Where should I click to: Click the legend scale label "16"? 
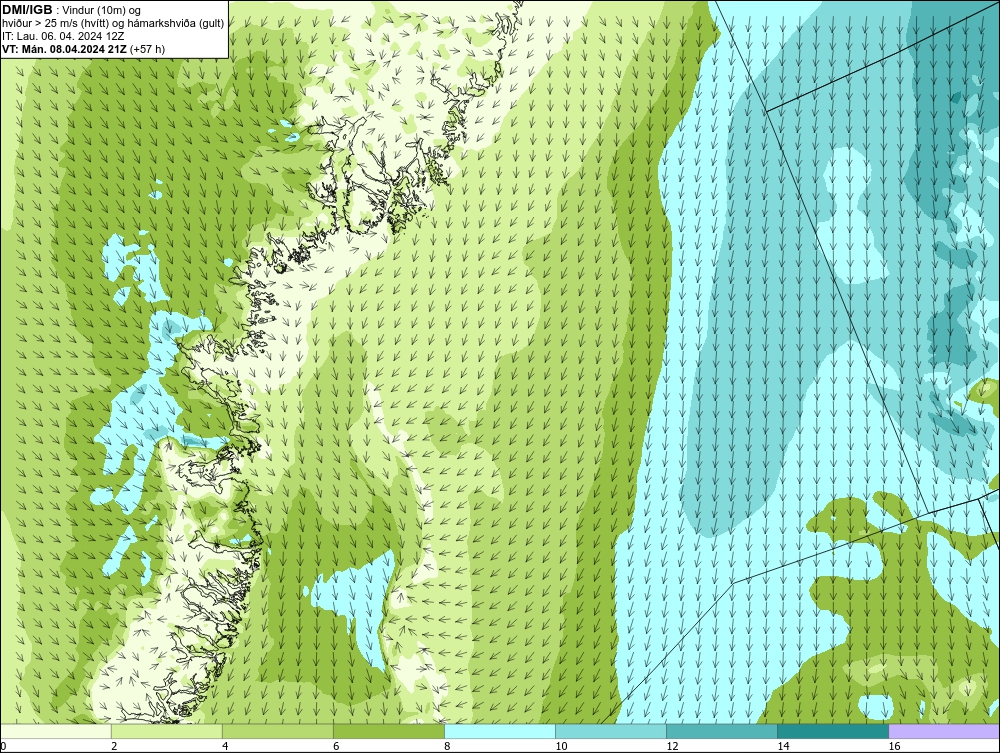[893, 746]
